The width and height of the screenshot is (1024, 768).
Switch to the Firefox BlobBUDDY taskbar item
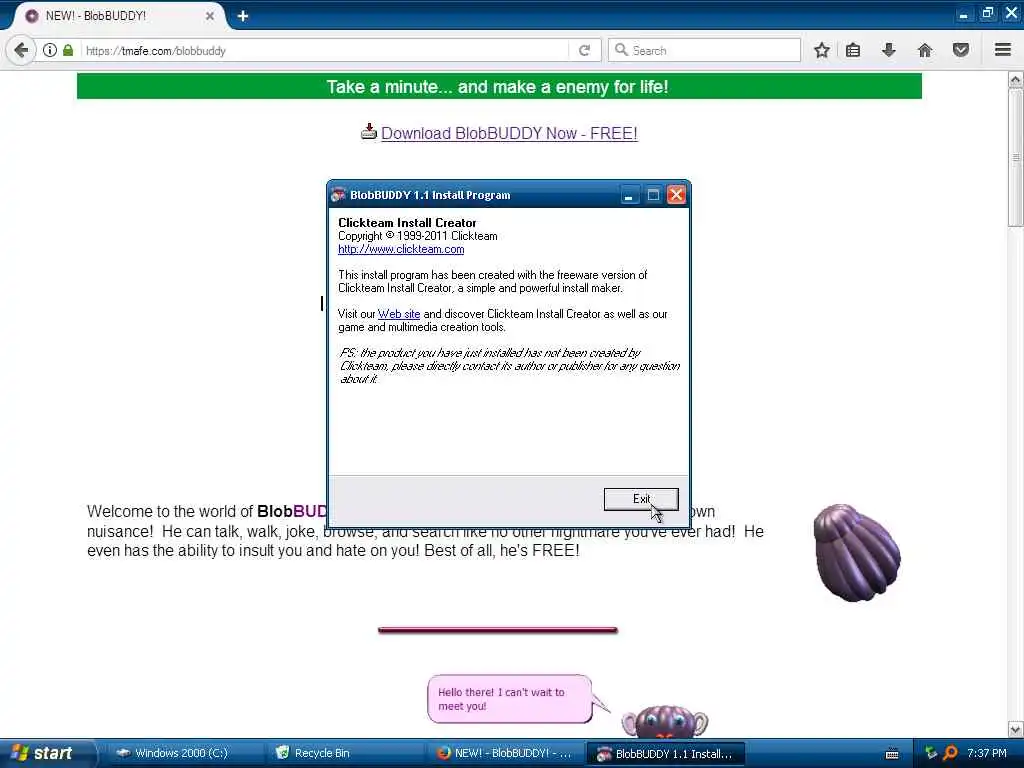click(504, 753)
